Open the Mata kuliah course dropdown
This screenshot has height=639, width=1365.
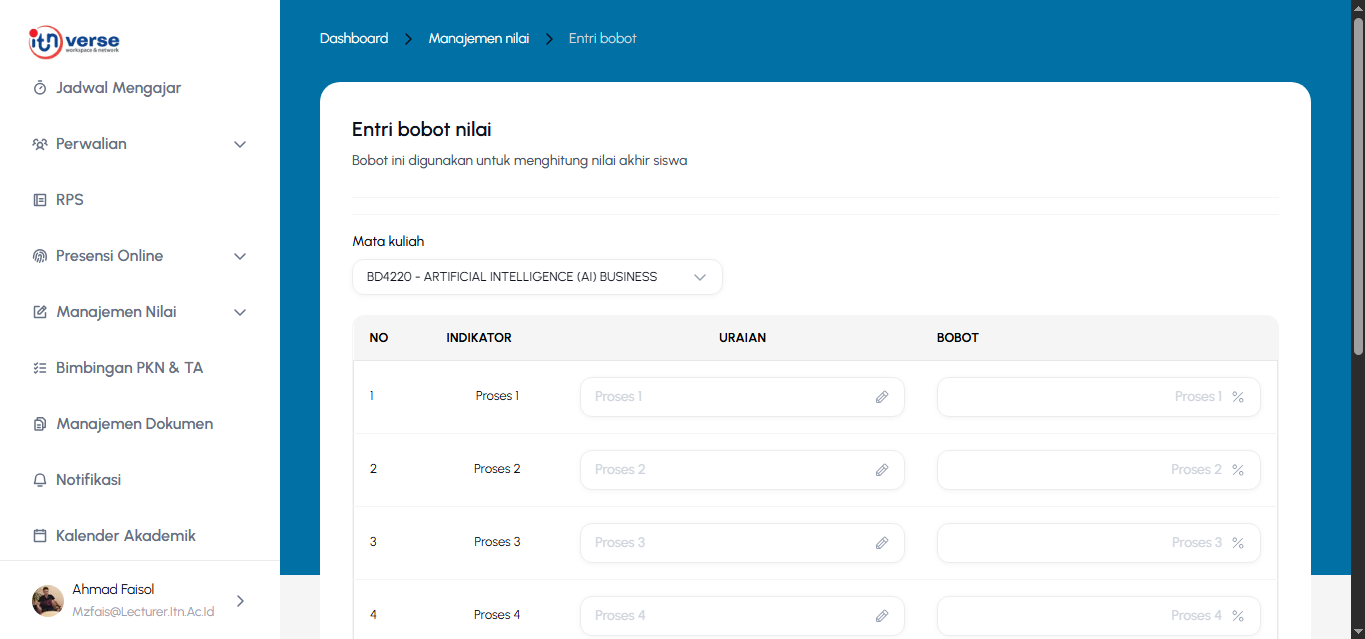coord(537,277)
